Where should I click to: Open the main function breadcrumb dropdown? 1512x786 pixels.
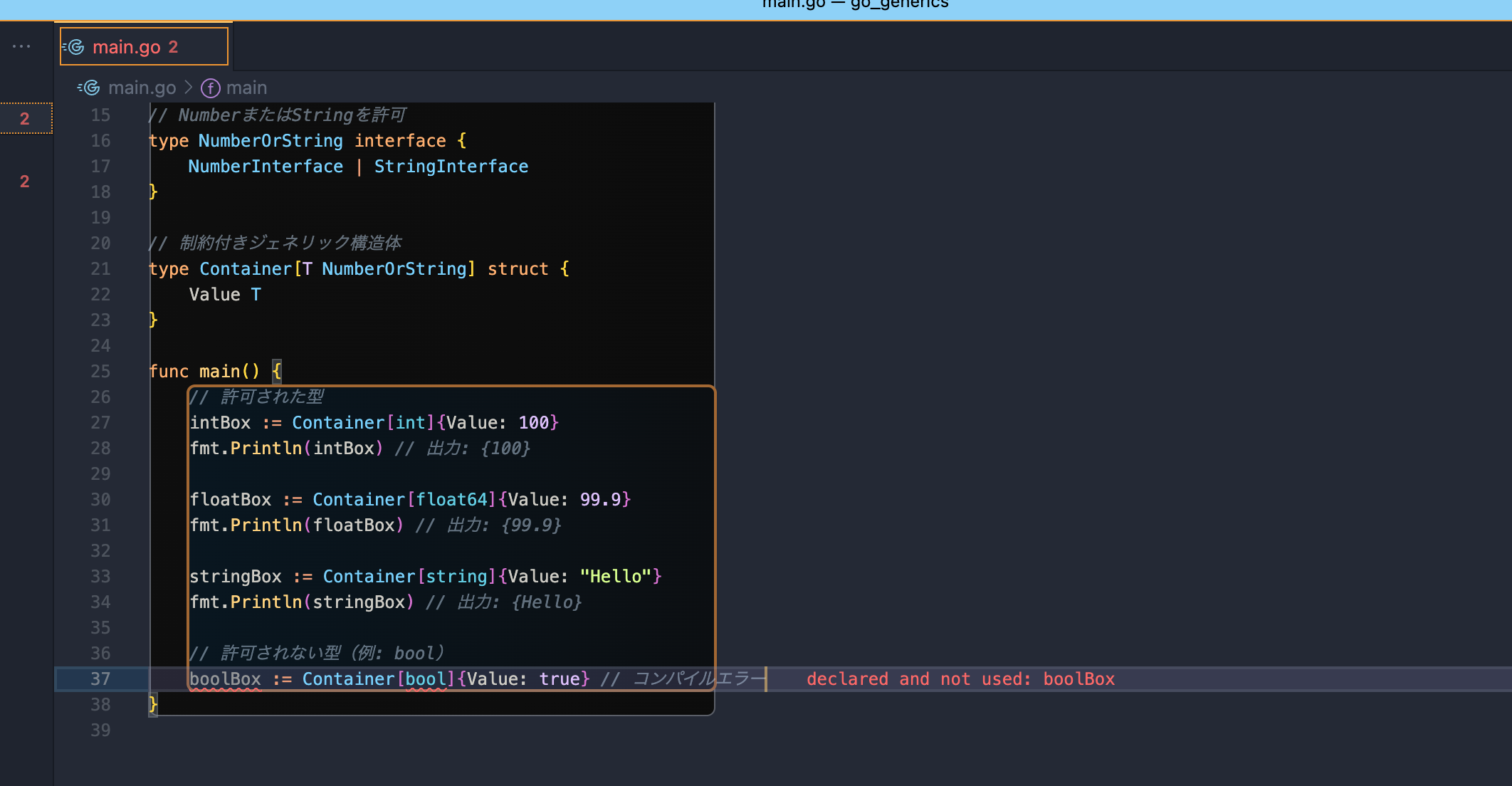pyautogui.click(x=246, y=88)
